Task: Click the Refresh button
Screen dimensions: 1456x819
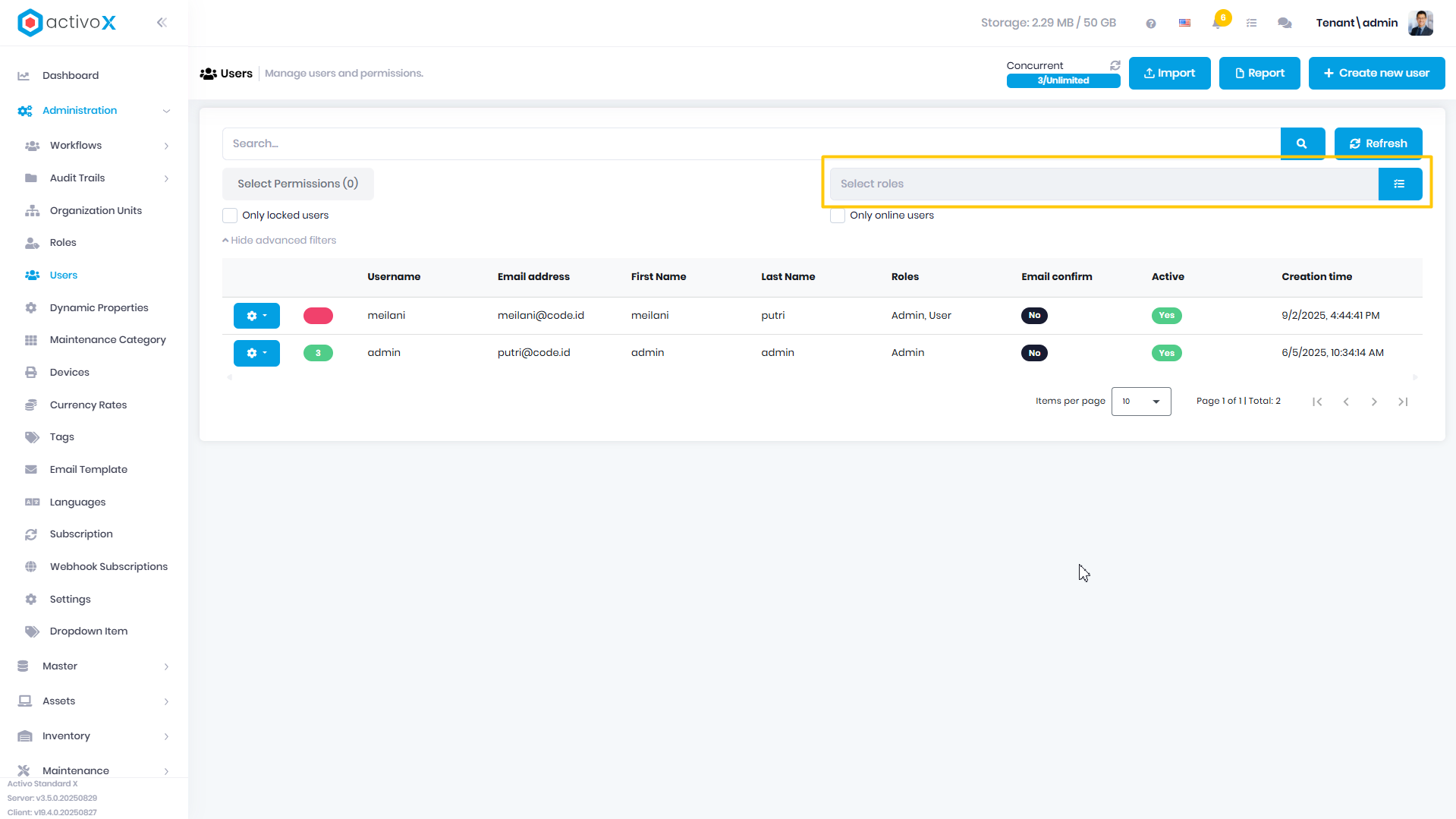Action: tap(1378, 143)
